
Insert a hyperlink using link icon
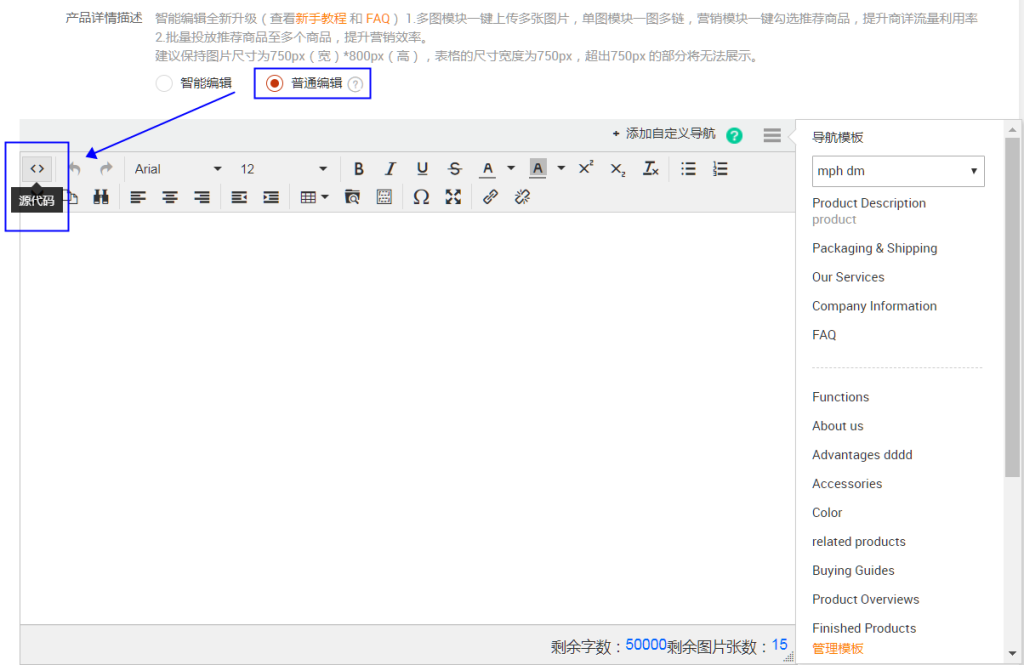pyautogui.click(x=490, y=198)
